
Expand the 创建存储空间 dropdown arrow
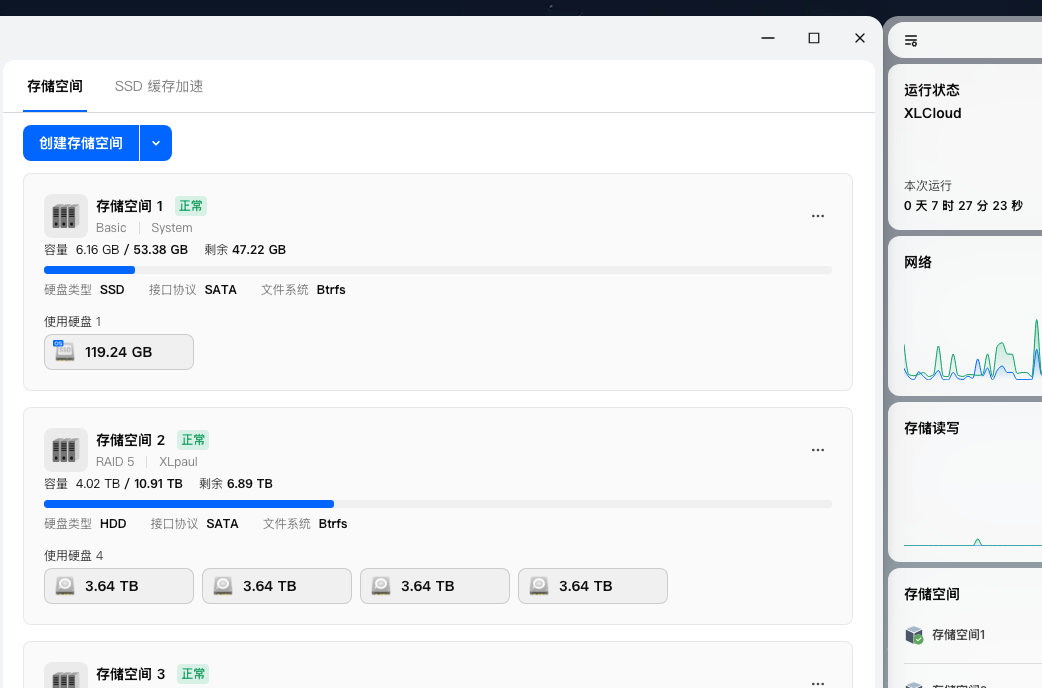(156, 143)
